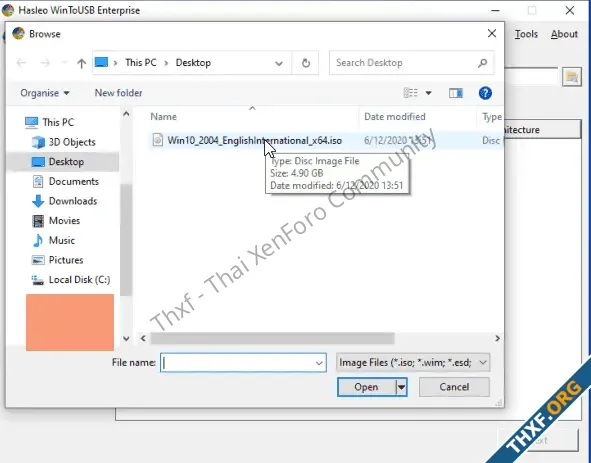Open the Organise dropdown menu
Screen dimensions: 591x463
coord(45,93)
